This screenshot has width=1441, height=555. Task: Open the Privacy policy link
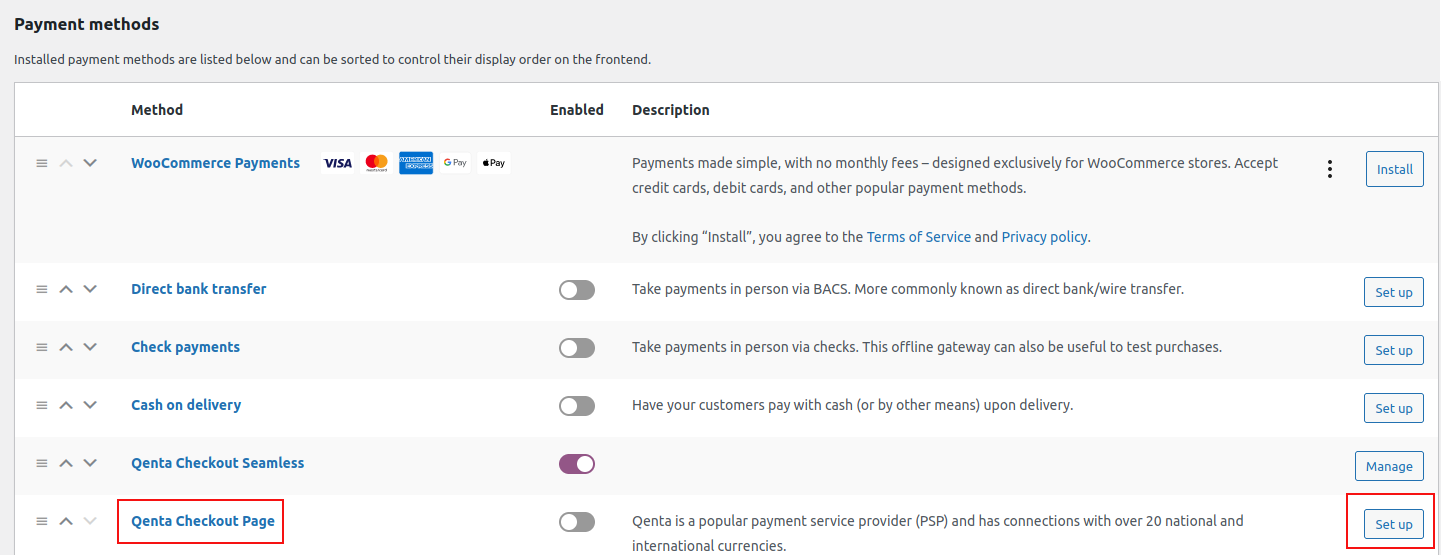click(x=1044, y=237)
